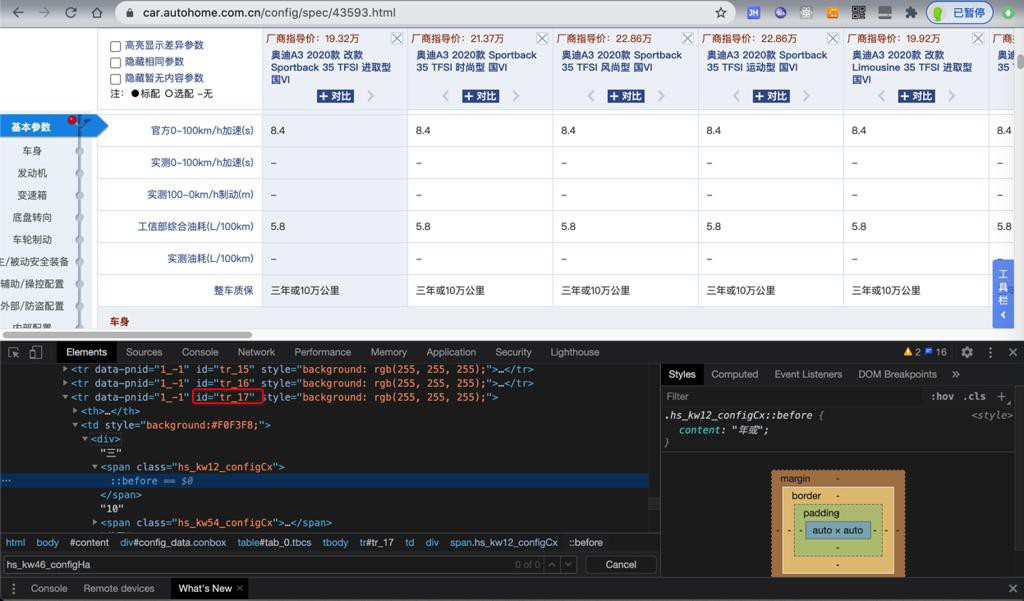Screen dimensions: 1024x601
Task: Open the DevTools three-dot customize menu
Action: tap(990, 352)
